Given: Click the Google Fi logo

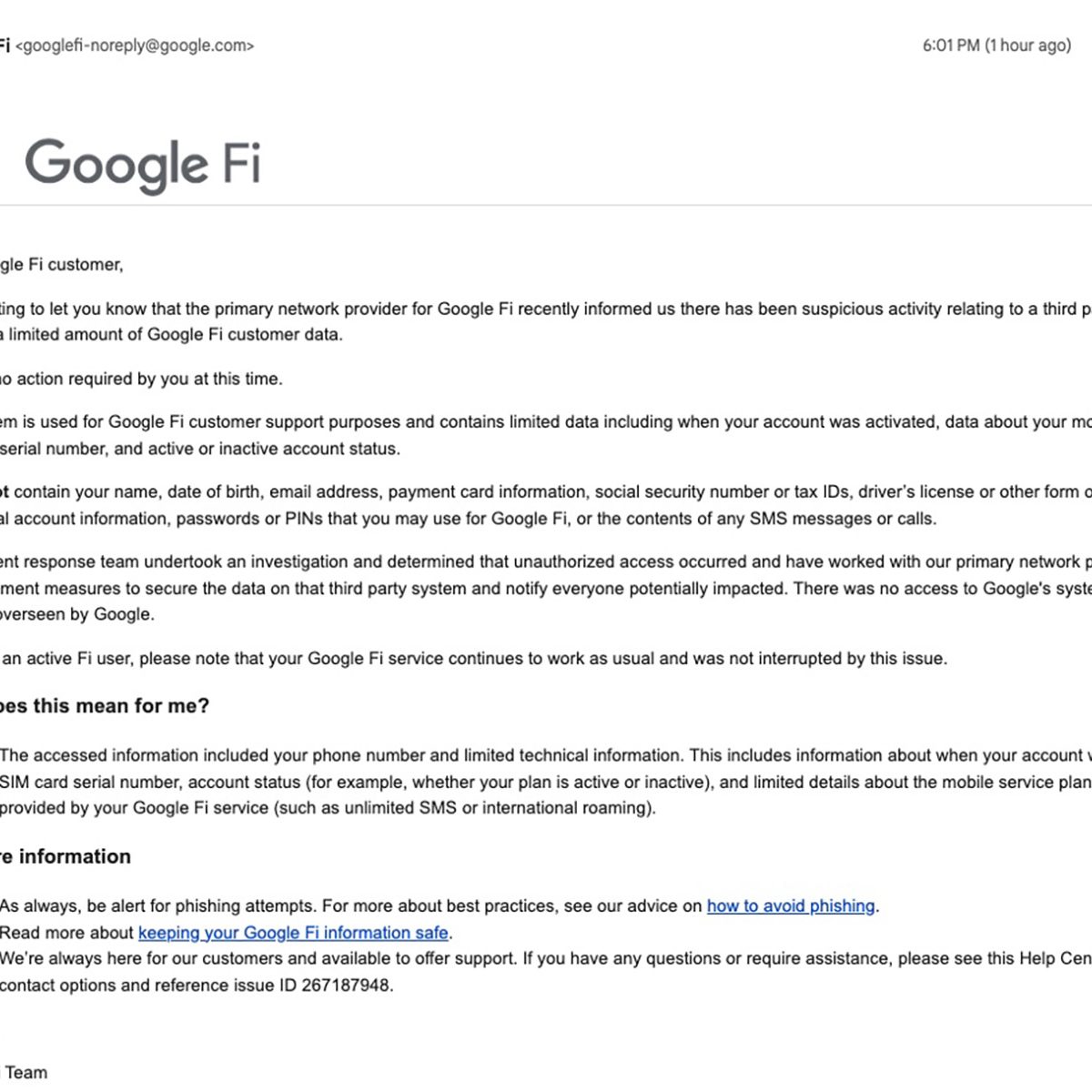Looking at the screenshot, I should pyautogui.click(x=143, y=165).
